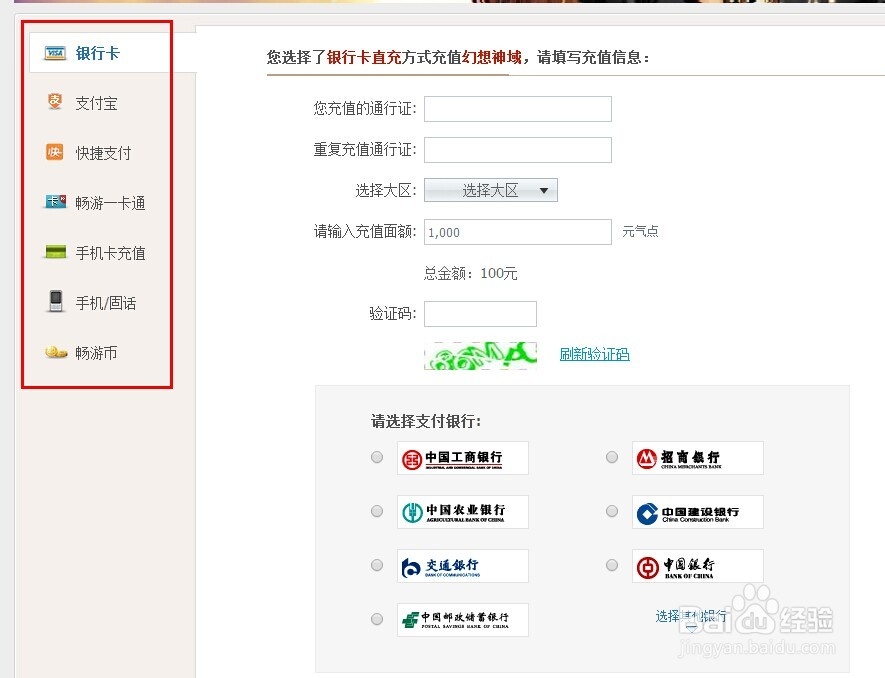Click the 中国建设银行 logo

[698, 512]
